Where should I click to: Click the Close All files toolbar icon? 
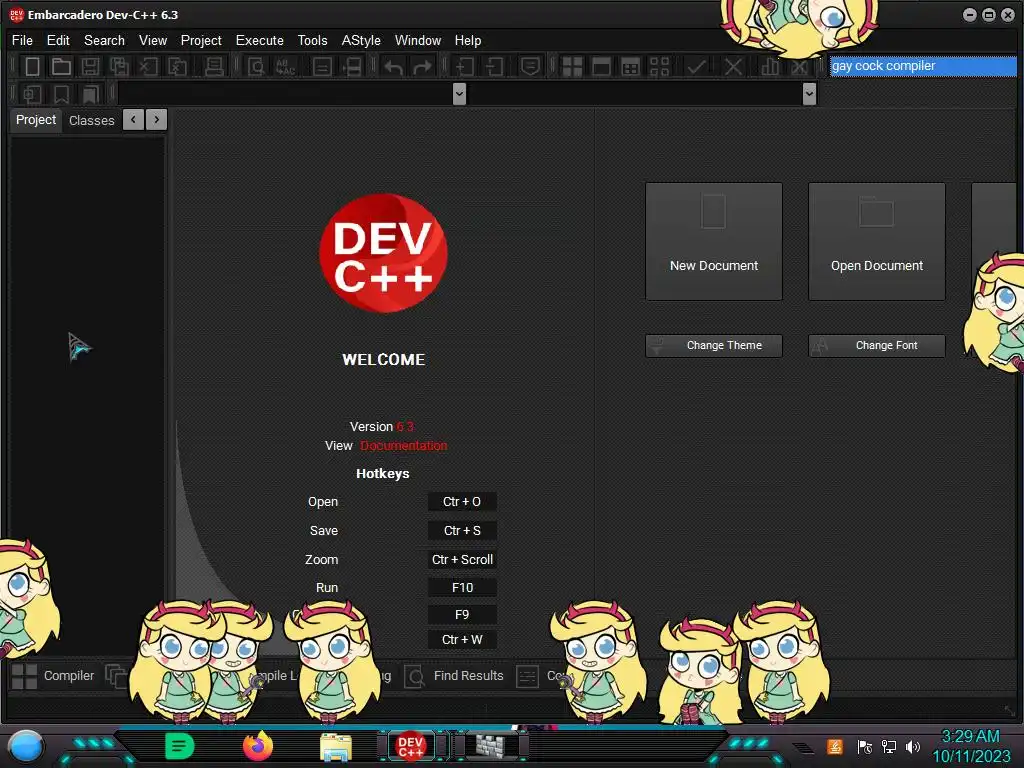(177, 66)
